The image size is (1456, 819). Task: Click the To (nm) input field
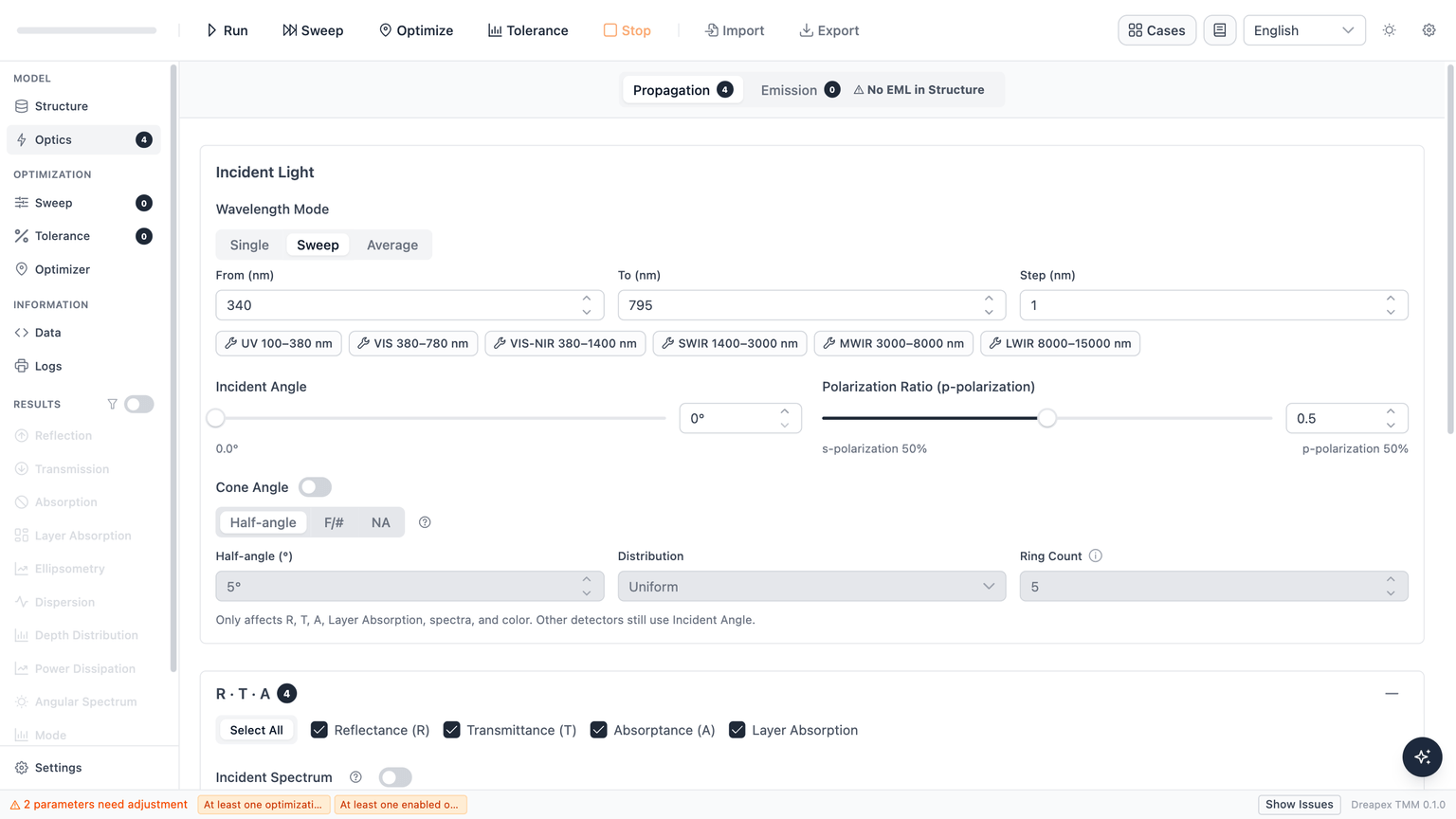pyautogui.click(x=811, y=305)
